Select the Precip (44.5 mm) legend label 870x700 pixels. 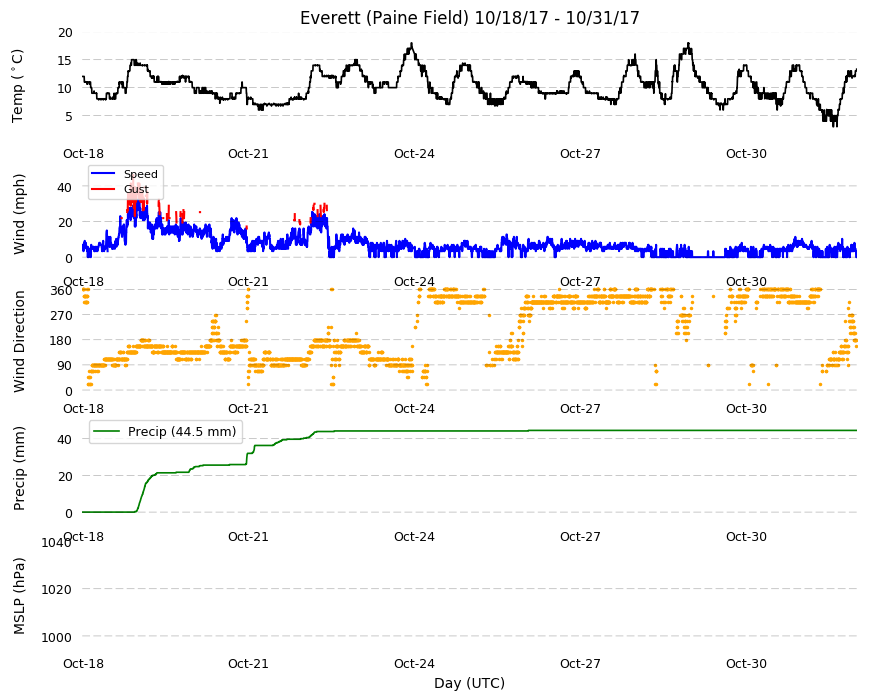point(182,432)
